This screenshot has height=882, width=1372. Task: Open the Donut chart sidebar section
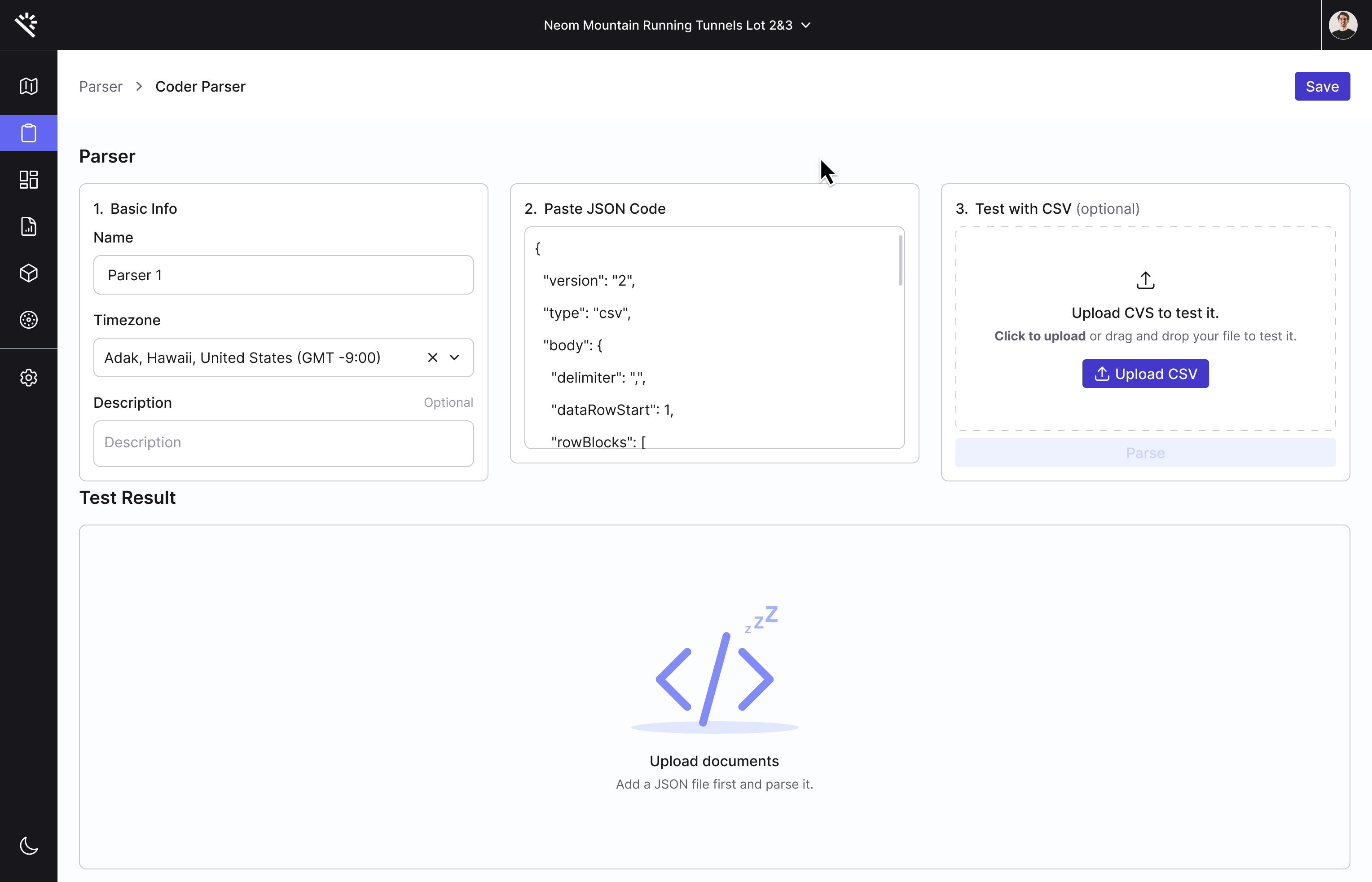(29, 320)
